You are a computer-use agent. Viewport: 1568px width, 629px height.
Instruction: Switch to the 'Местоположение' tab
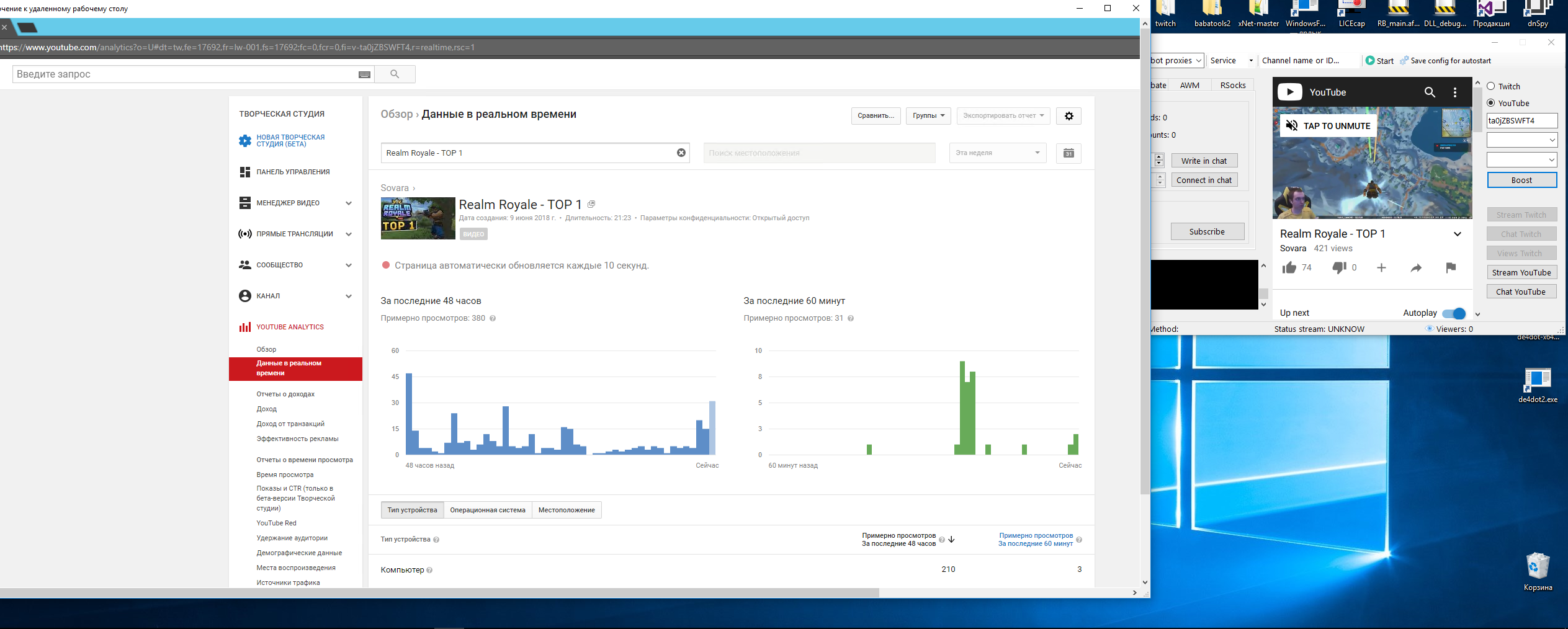567,510
